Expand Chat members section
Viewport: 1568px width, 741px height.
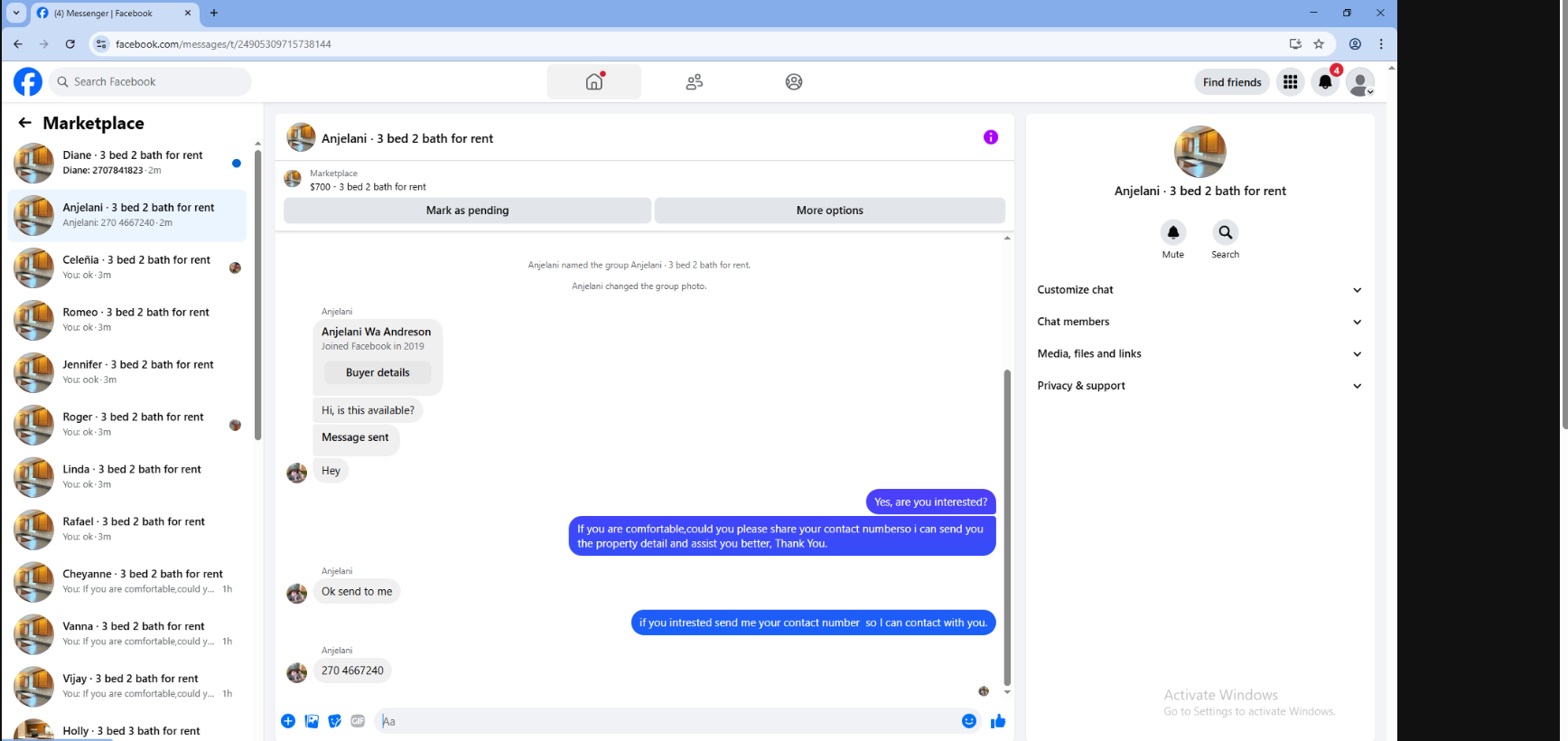point(1199,322)
